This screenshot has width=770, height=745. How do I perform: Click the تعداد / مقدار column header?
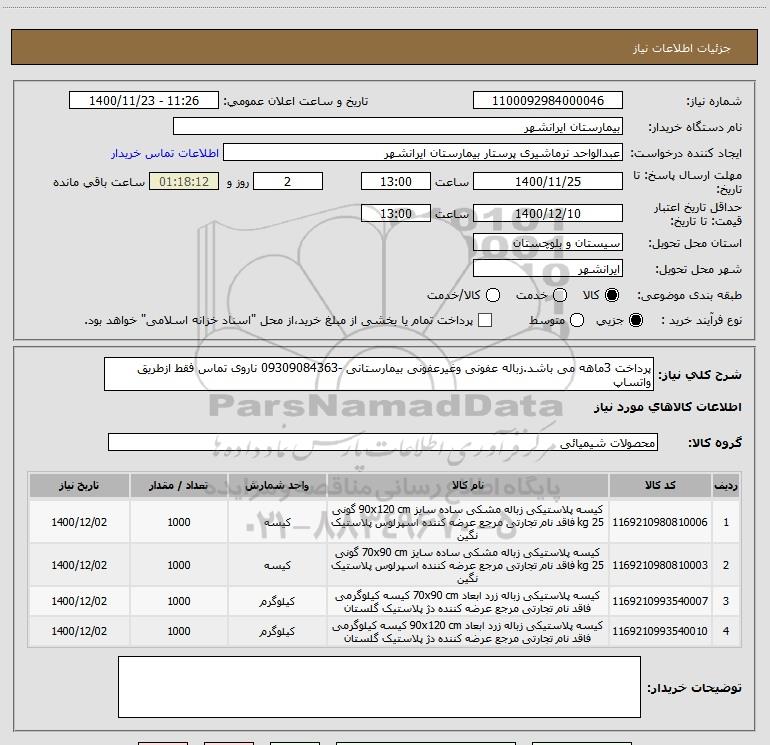pyautogui.click(x=179, y=486)
